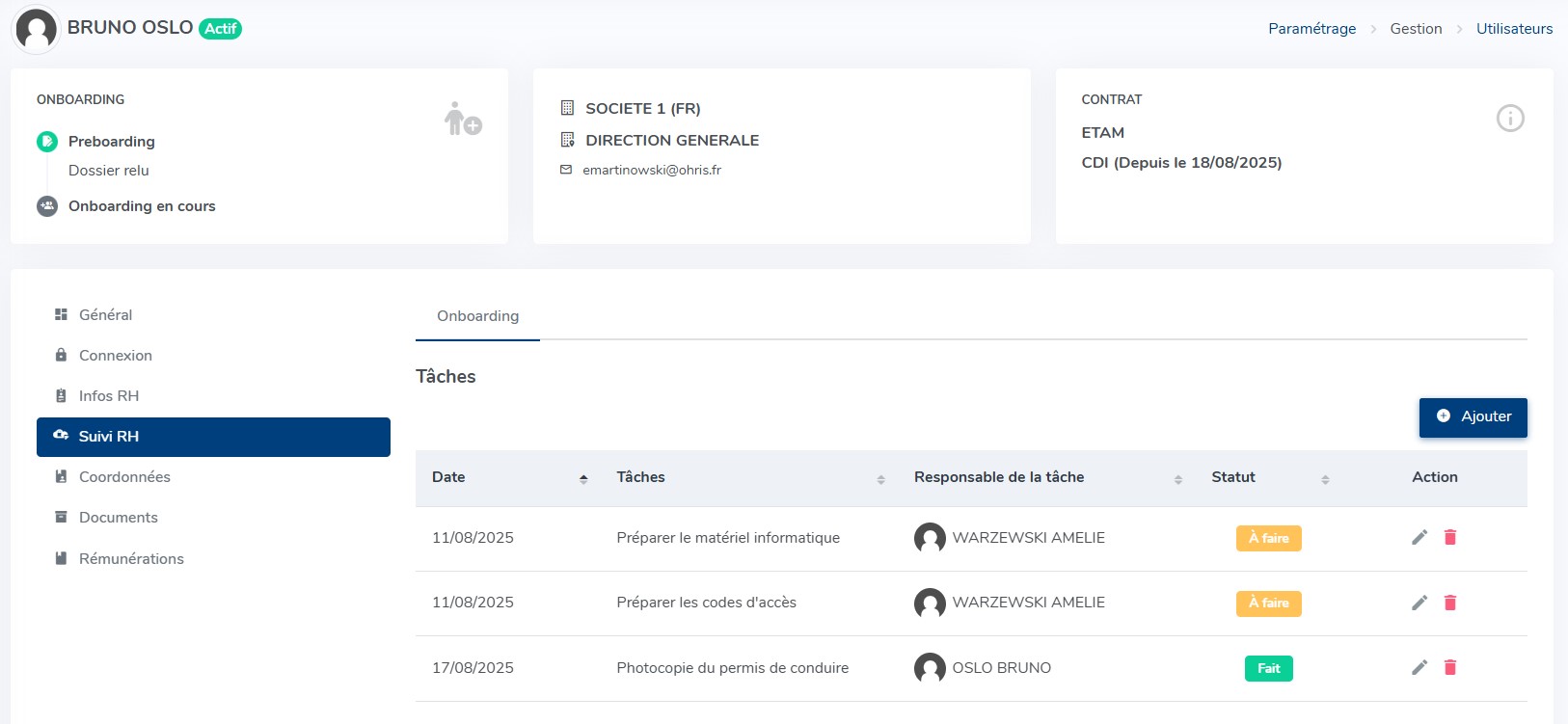Click the Documents archive icon
This screenshot has height=724, width=1568.
click(x=61, y=517)
